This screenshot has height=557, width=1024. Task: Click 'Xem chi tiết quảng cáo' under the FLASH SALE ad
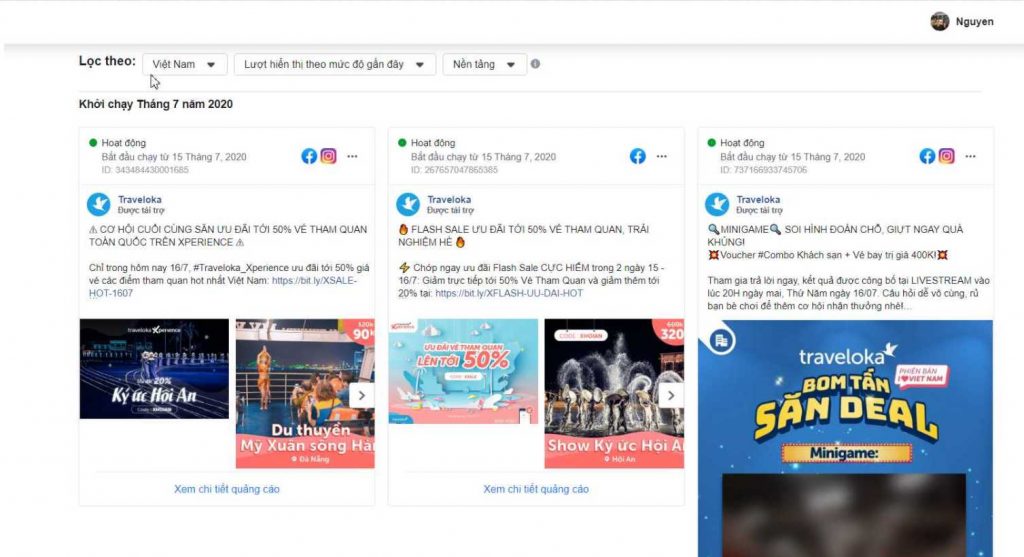(x=536, y=489)
